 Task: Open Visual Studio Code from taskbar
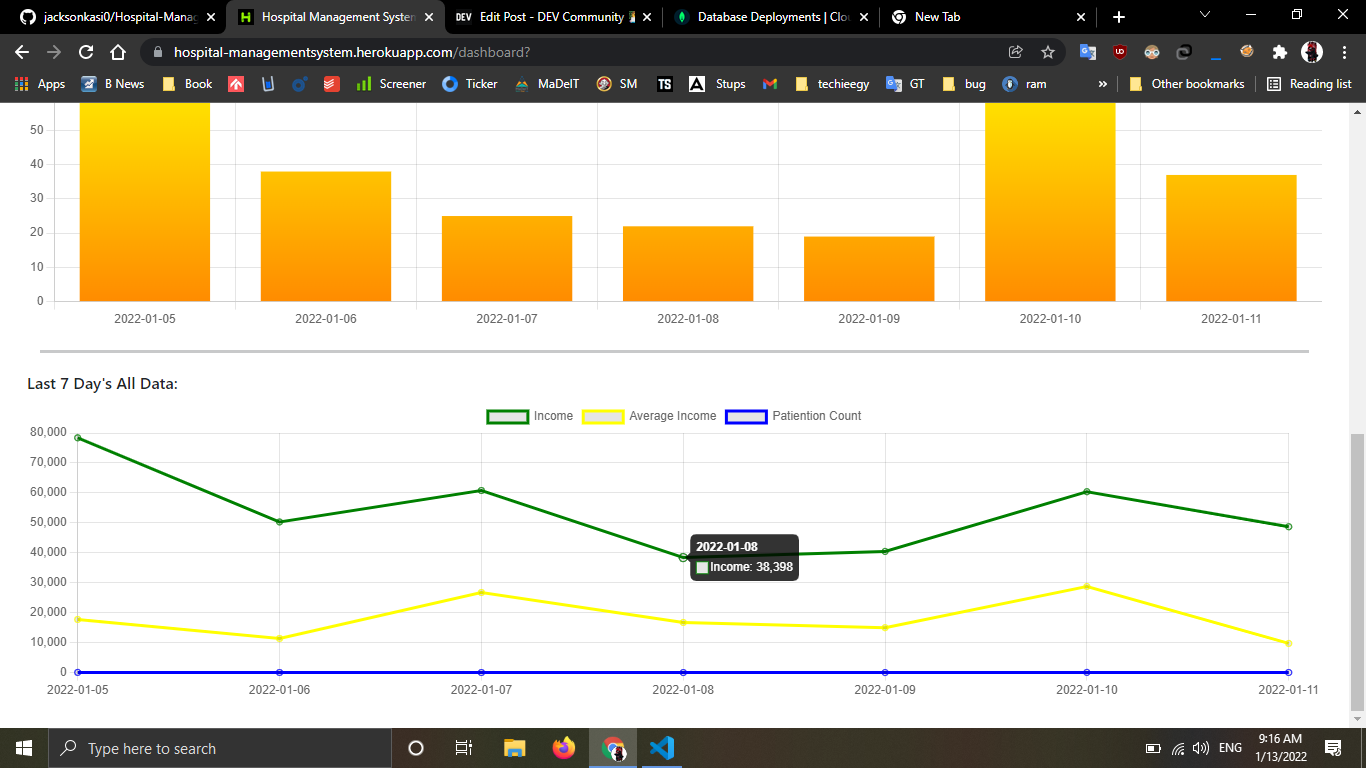661,747
